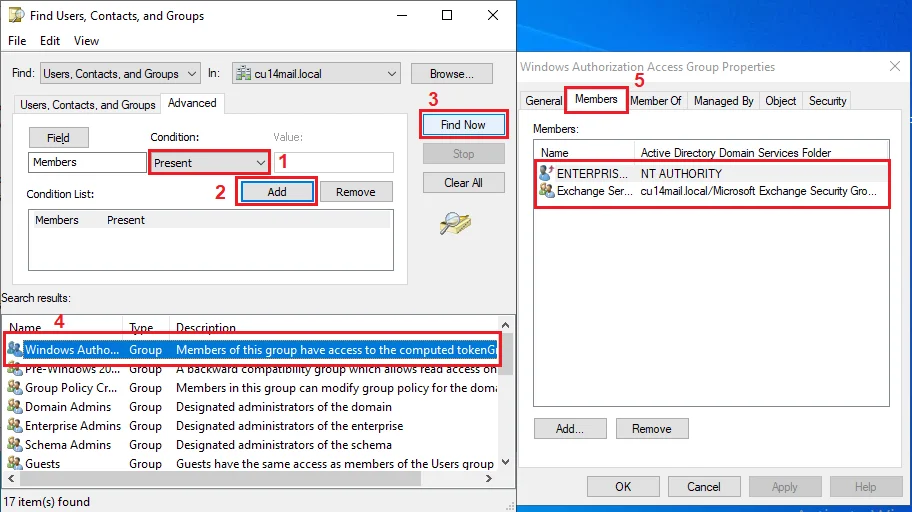Image resolution: width=912 pixels, height=512 pixels.
Task: Click the magnifying glass search icon
Action: (455, 223)
